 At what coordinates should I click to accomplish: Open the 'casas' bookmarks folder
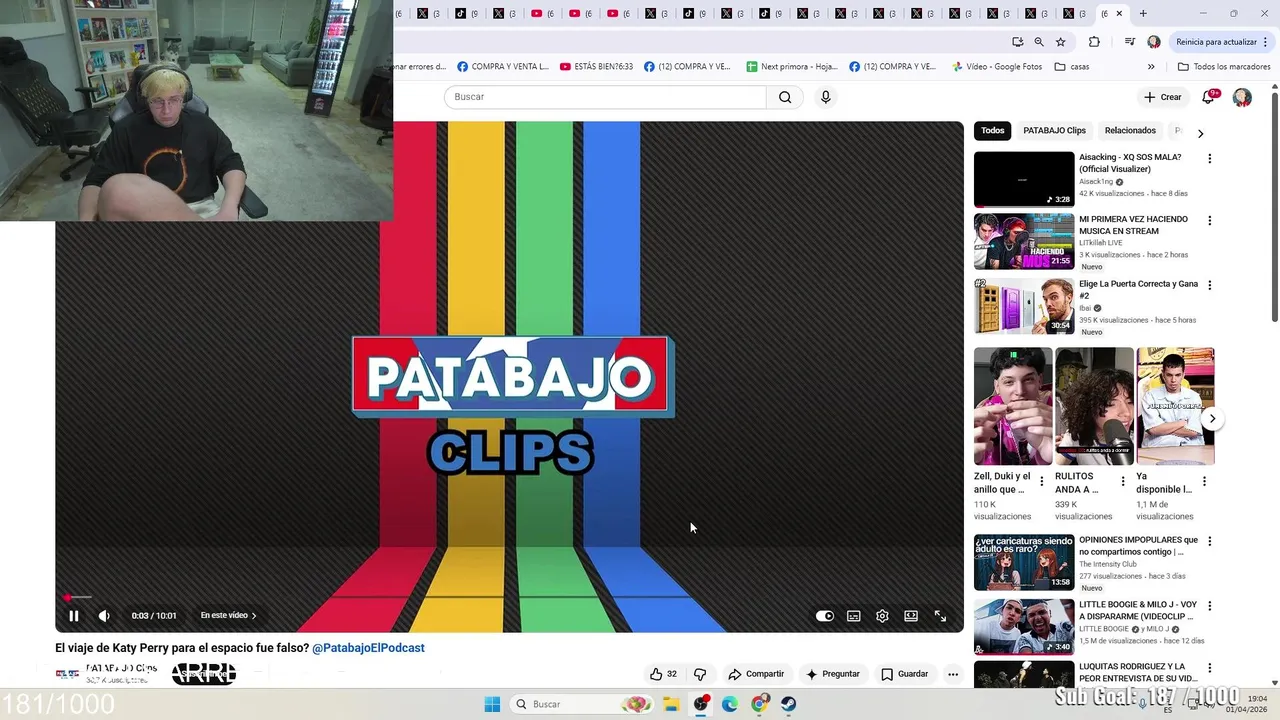click(x=1072, y=67)
